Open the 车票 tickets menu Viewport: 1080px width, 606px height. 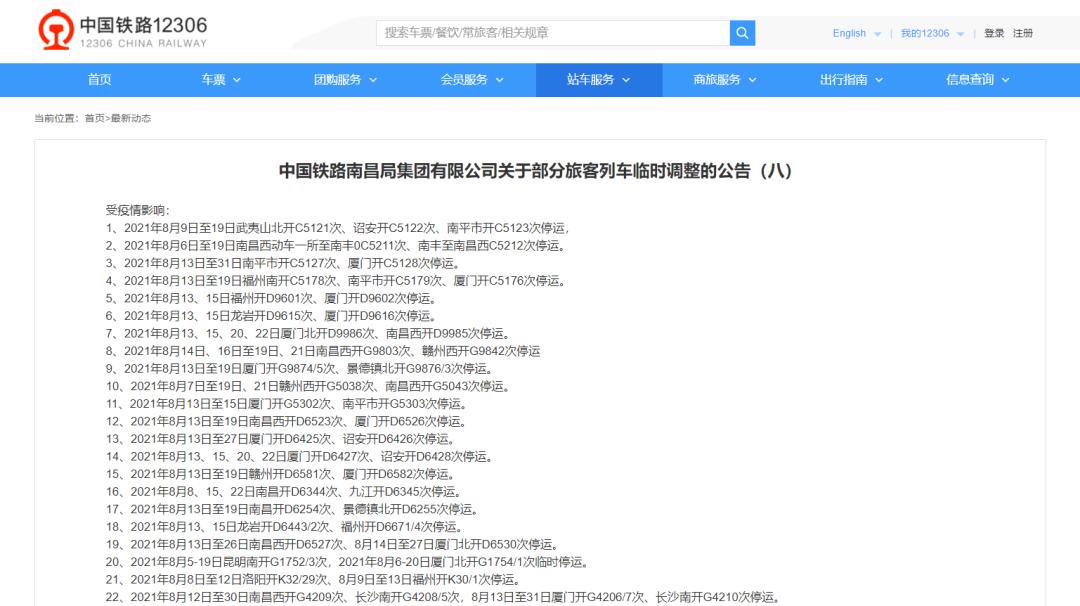221,80
